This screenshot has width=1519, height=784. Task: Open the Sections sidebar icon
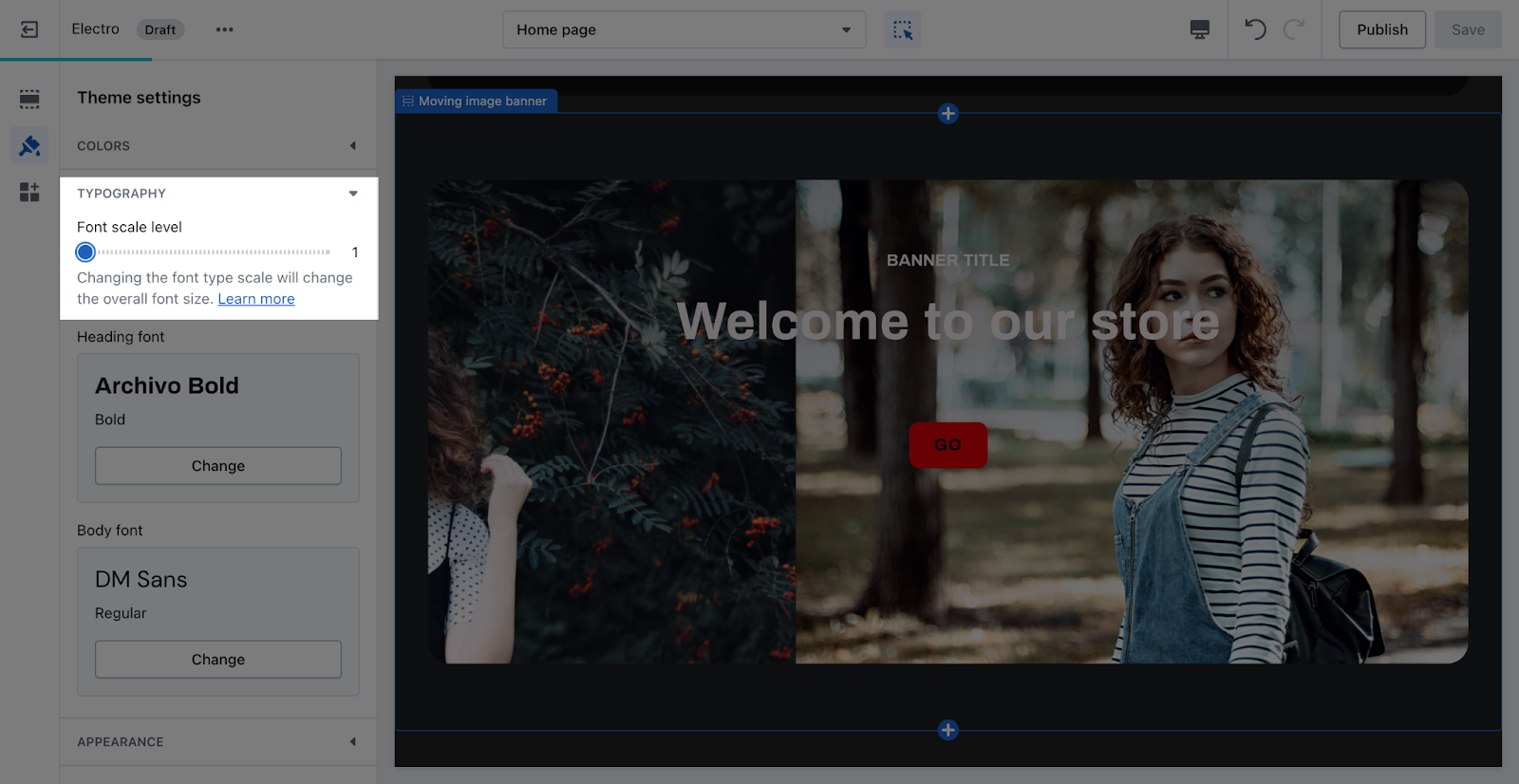coord(29,99)
